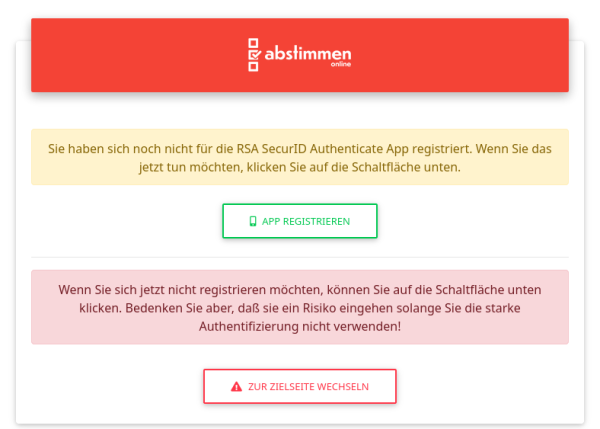The width and height of the screenshot is (600, 429).
Task: Click the small 'online' text under logo
Action: (341, 64)
